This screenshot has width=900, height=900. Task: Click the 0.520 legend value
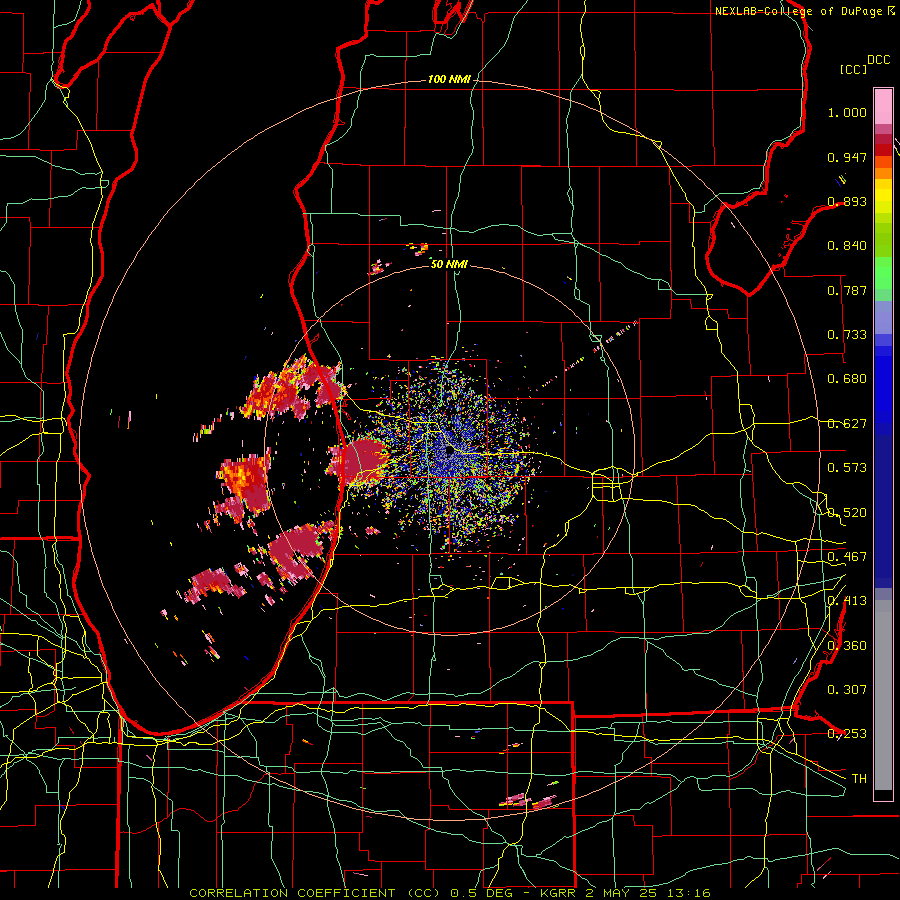point(847,513)
